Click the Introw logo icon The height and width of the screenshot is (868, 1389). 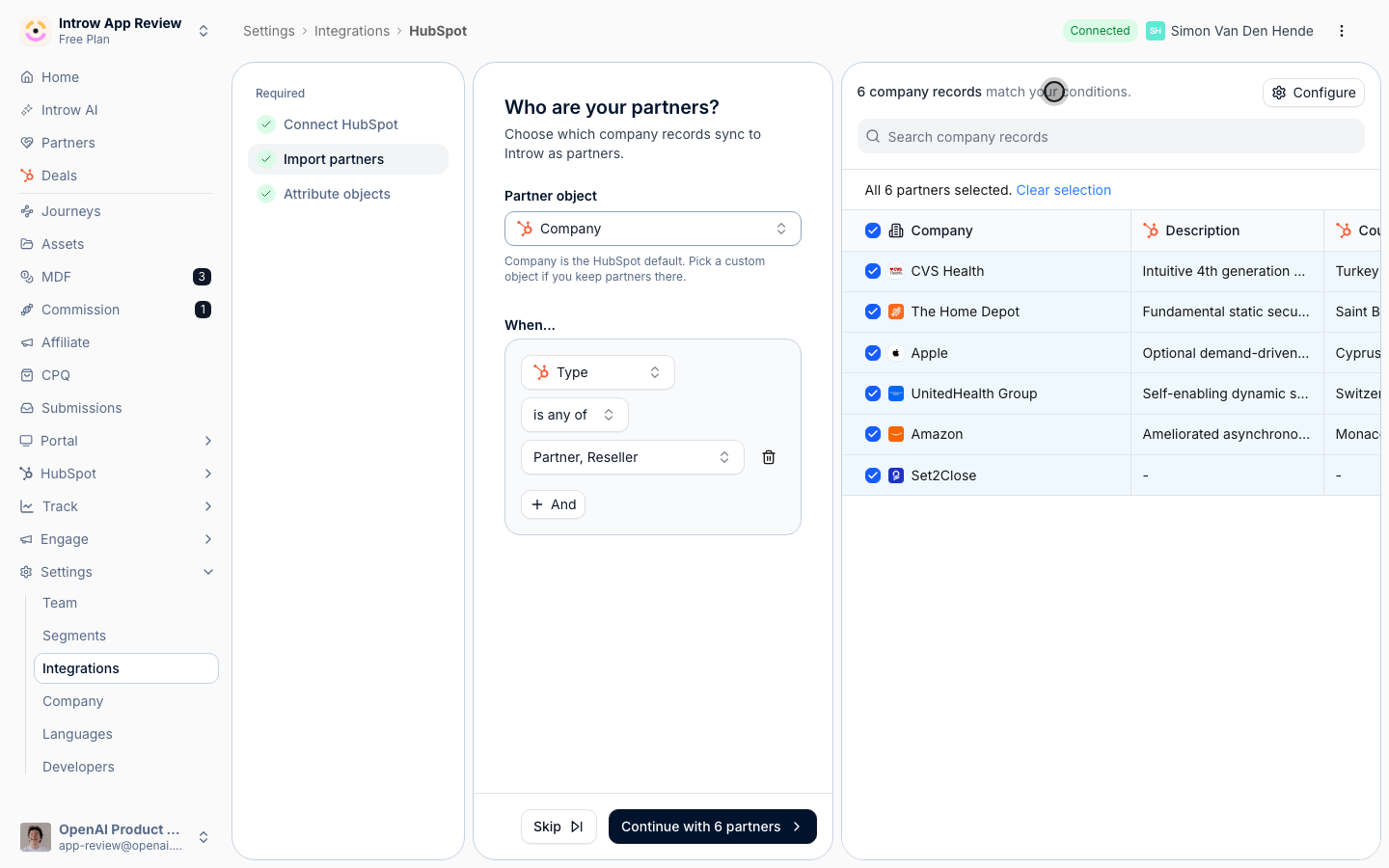point(36,31)
